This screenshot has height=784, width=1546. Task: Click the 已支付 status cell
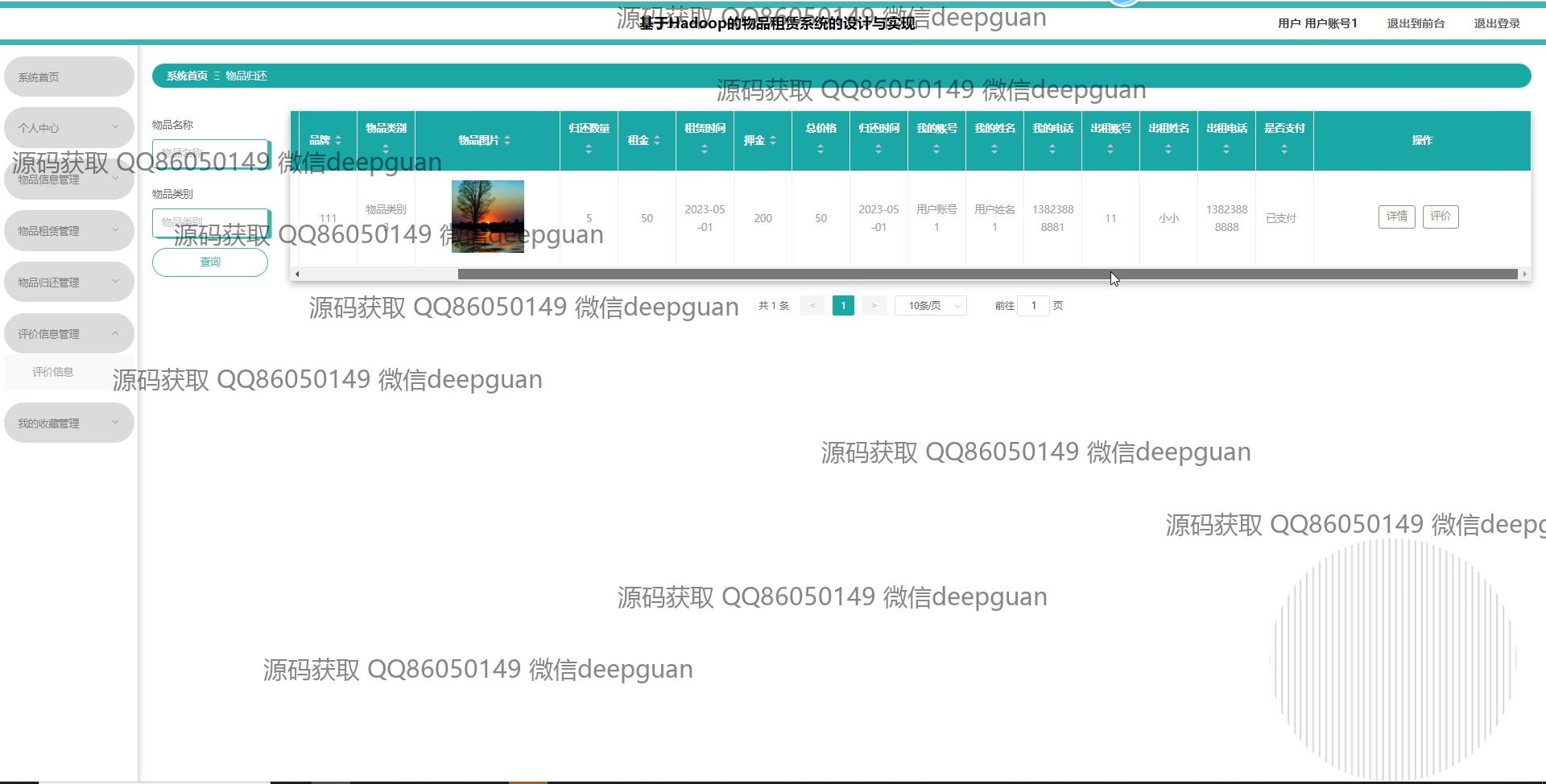tap(1281, 218)
